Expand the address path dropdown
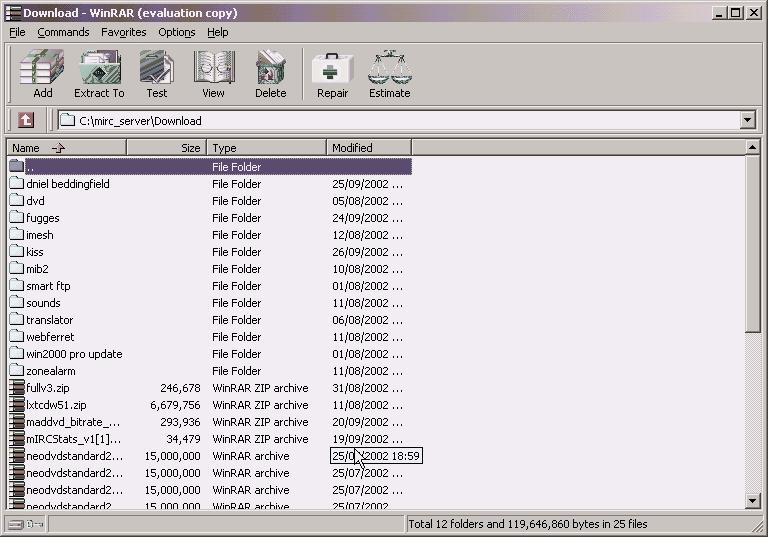Image resolution: width=768 pixels, height=537 pixels. click(x=747, y=120)
